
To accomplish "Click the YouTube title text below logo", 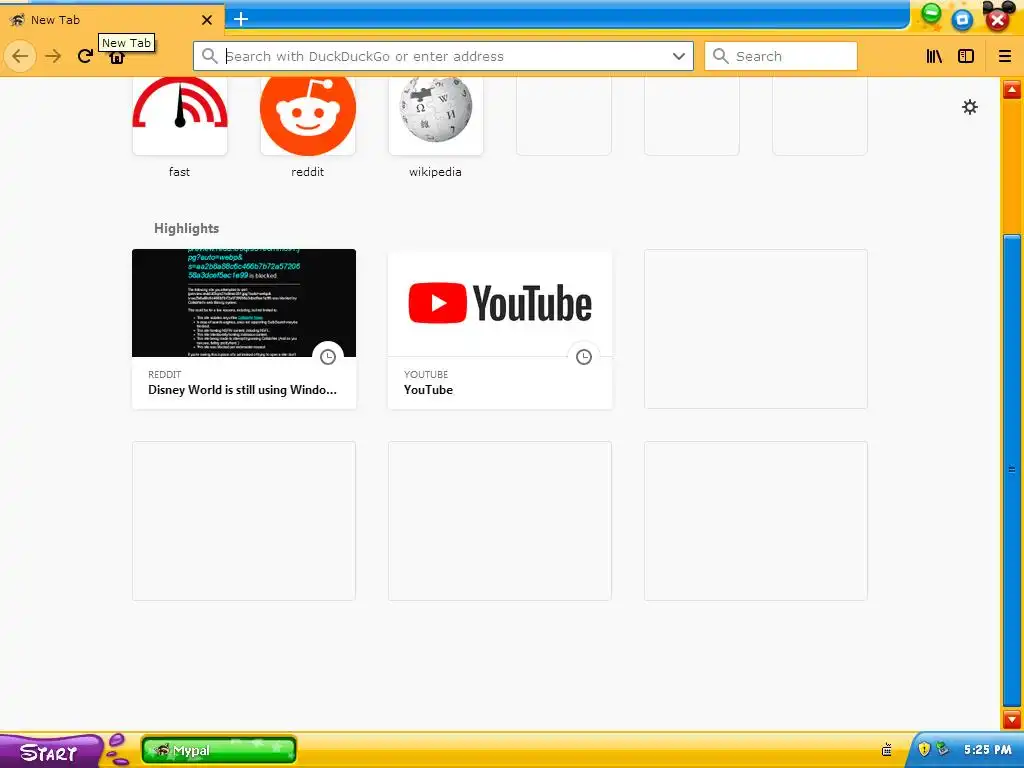I will (x=428, y=390).
